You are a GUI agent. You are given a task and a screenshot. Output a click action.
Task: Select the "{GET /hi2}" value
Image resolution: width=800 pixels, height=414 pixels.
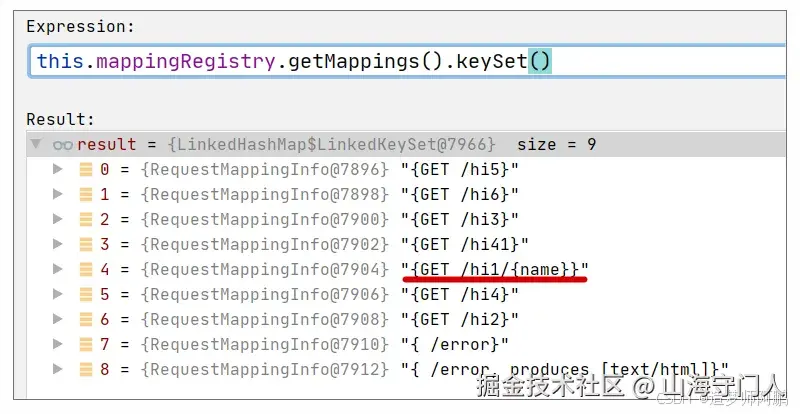(460, 320)
